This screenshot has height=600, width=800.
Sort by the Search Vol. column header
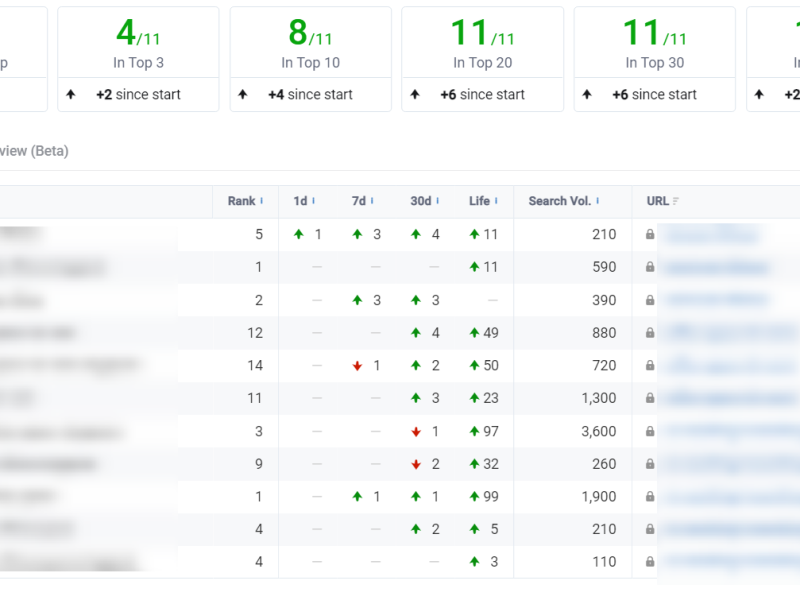coord(559,201)
